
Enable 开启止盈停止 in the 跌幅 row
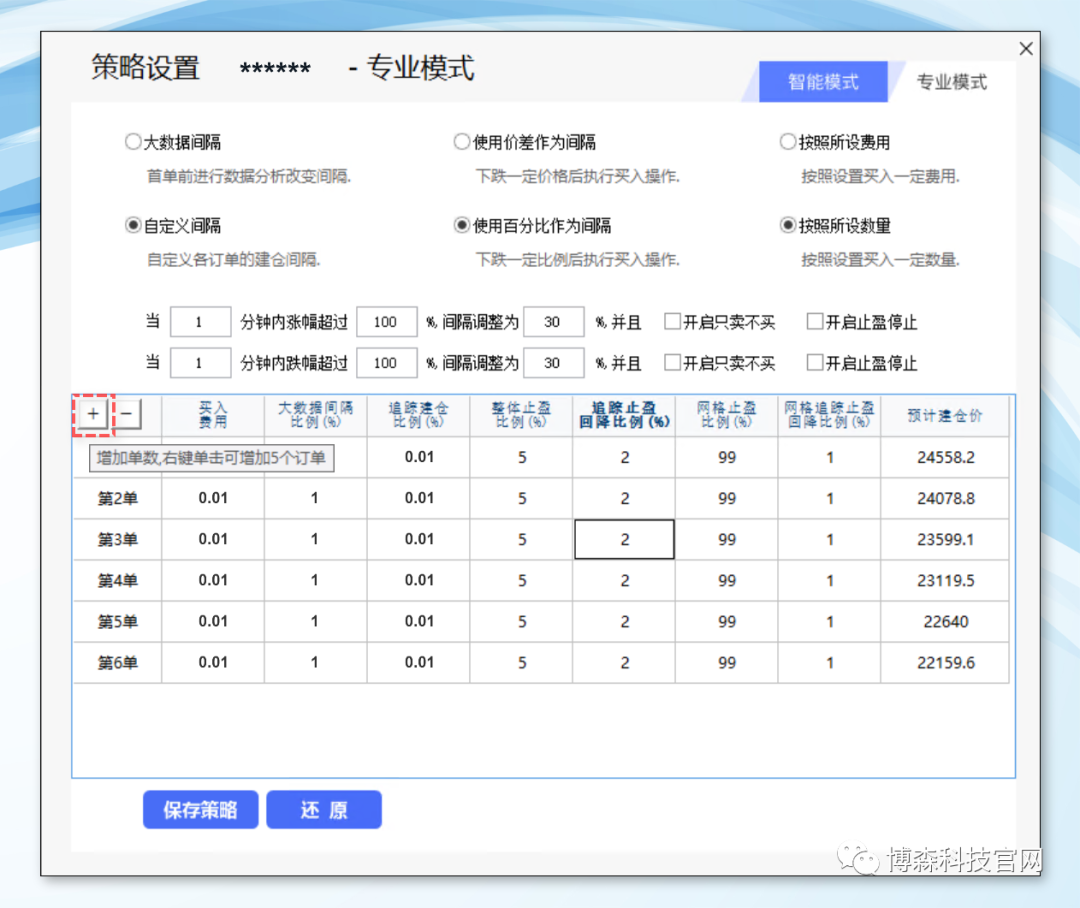[x=815, y=363]
